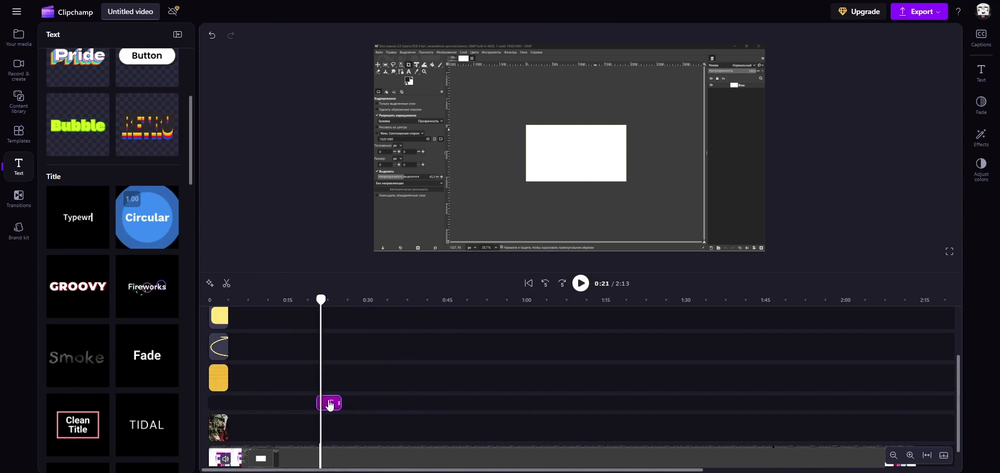Click the auto compose sparkle icon

(210, 283)
